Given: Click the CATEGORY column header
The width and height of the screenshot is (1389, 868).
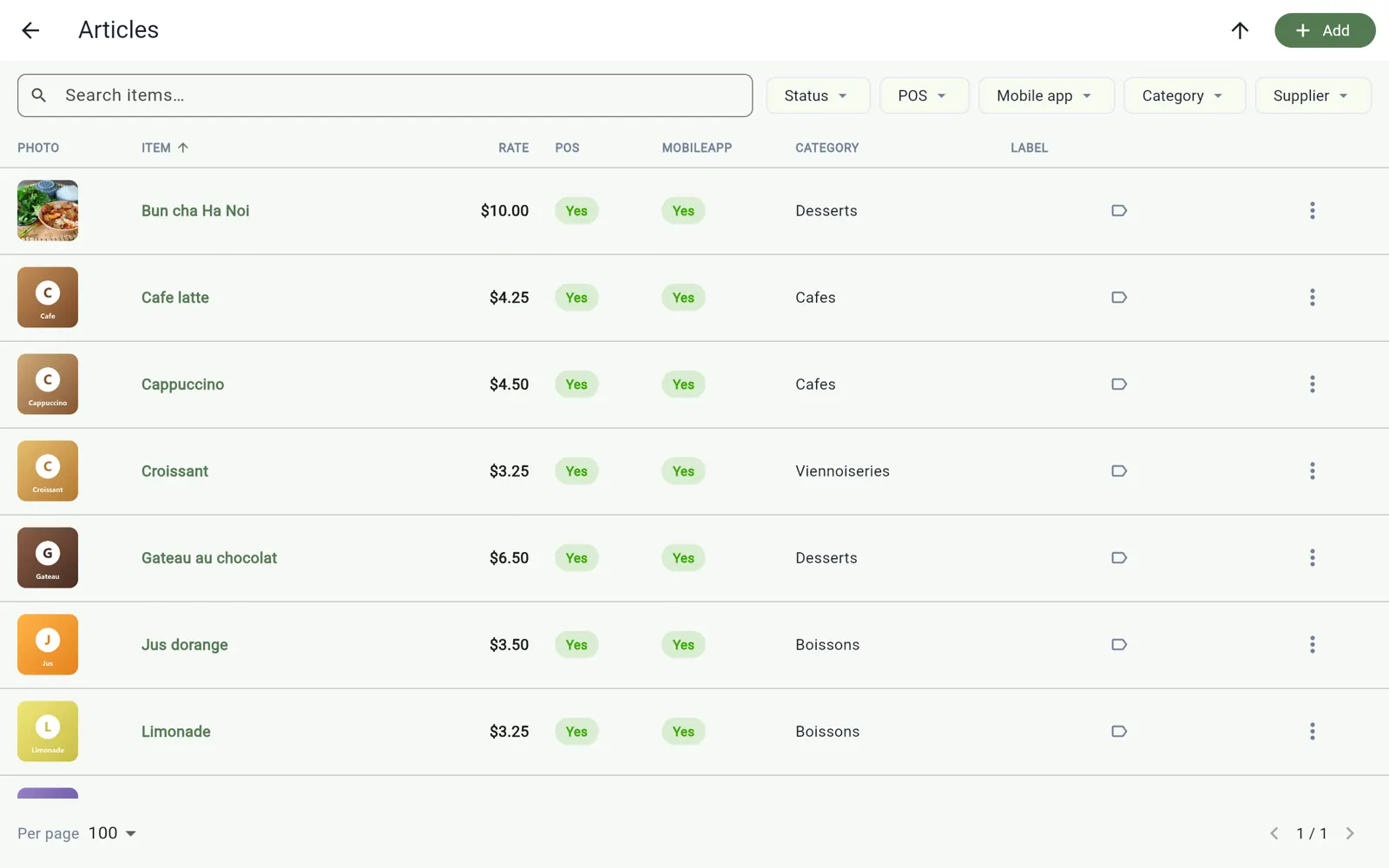Looking at the screenshot, I should click(x=826, y=148).
